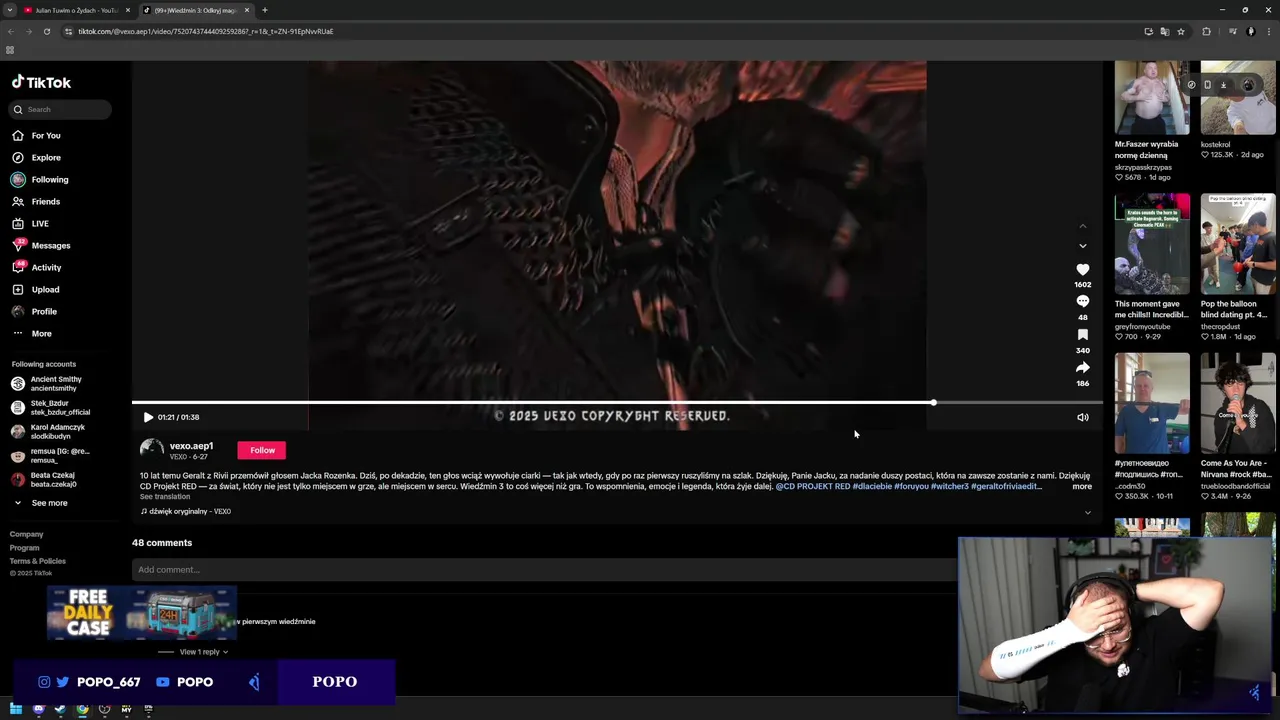Viewport: 1280px width, 720px height.
Task: Open the Program footer link
Action: (25, 547)
